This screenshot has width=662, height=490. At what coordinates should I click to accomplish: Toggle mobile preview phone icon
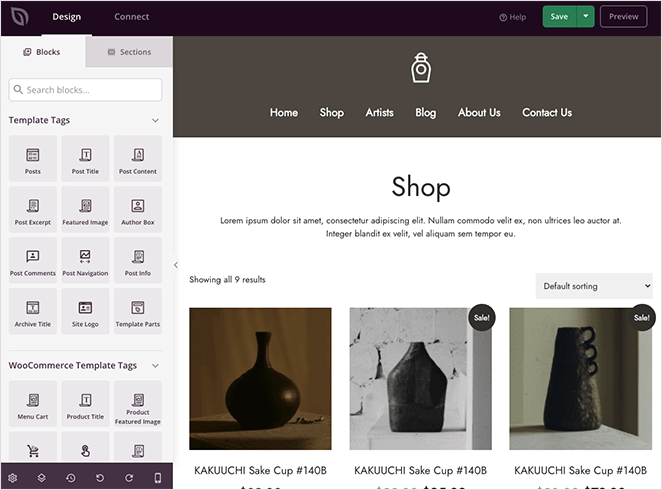click(x=157, y=478)
